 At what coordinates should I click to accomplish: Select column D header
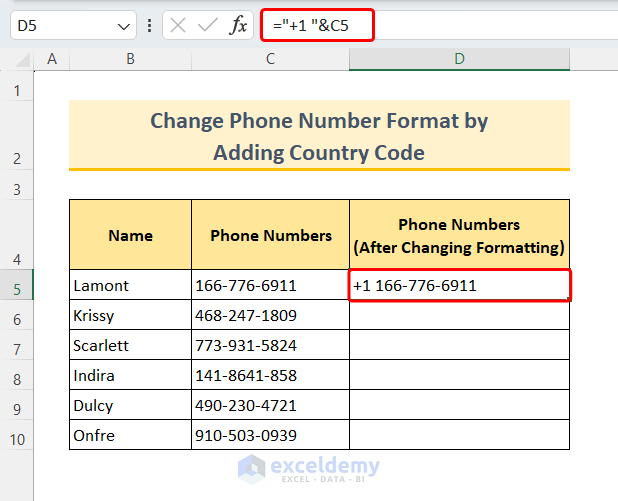[459, 59]
